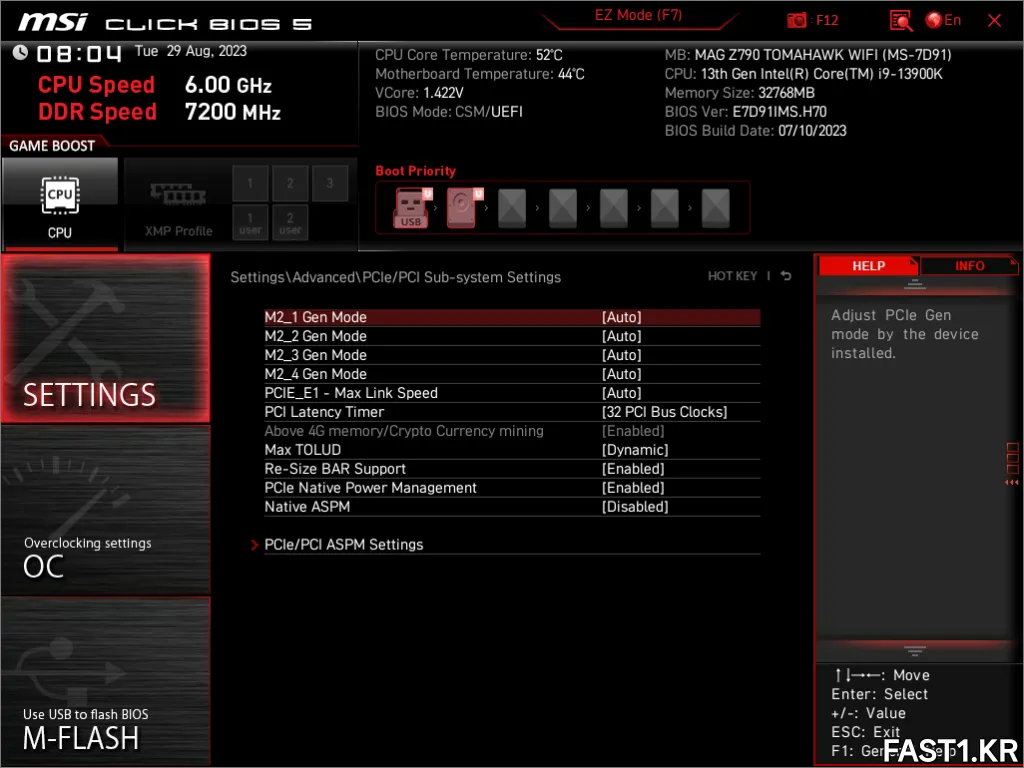
Task: Click the MSI logo
Action: click(52, 22)
